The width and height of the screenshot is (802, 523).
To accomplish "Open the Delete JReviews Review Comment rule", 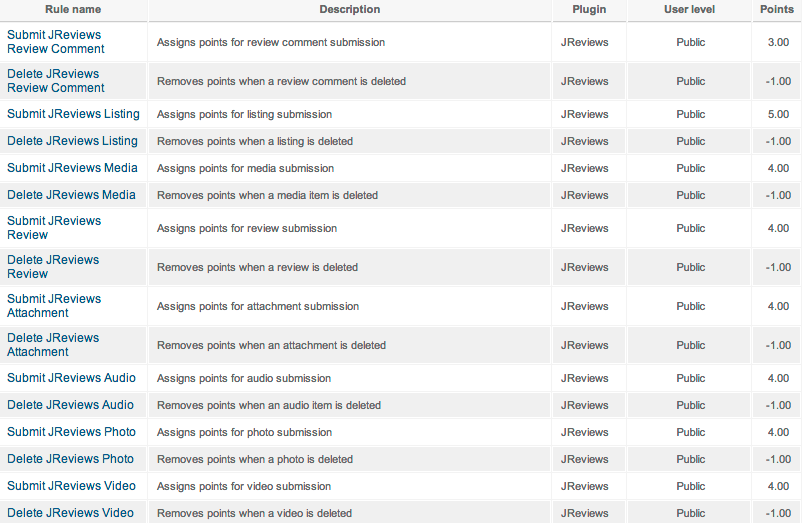I will point(55,81).
